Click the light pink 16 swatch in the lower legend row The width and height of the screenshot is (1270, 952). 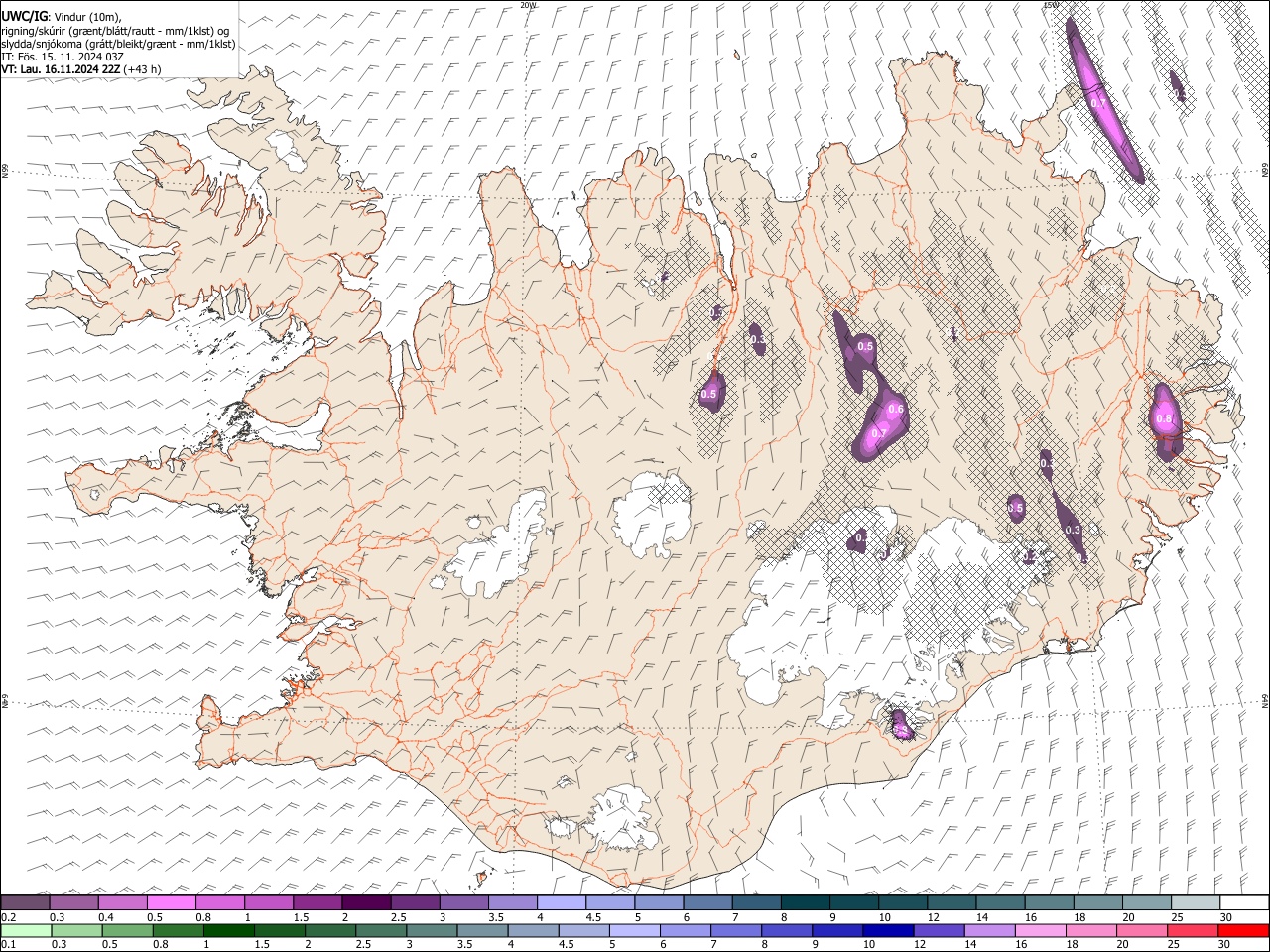point(1040,930)
